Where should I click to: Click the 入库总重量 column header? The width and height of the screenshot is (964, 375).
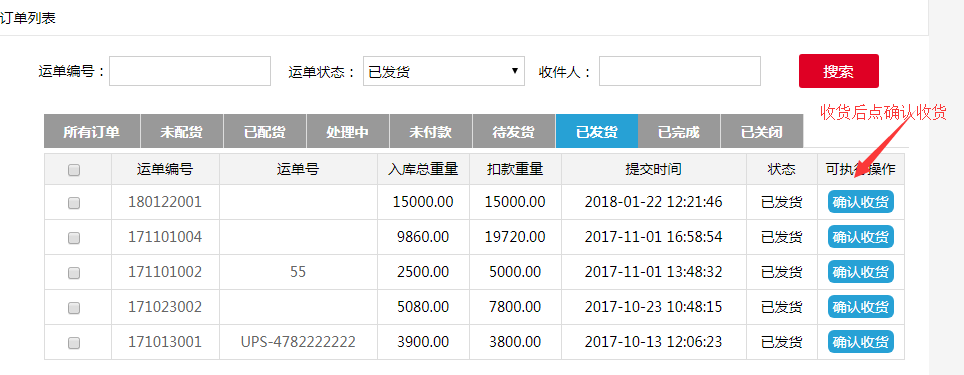click(423, 170)
